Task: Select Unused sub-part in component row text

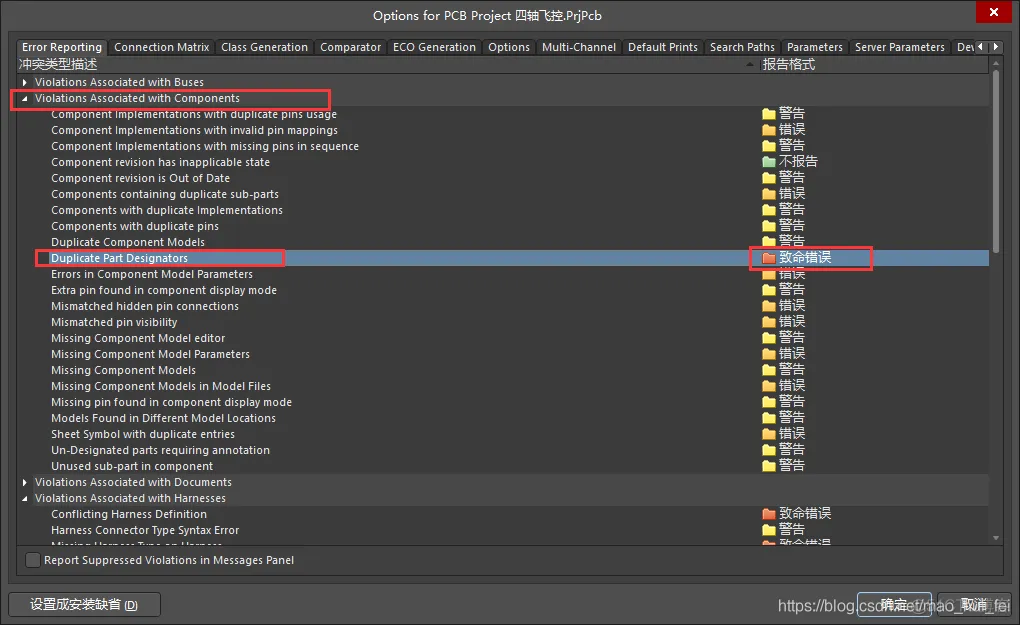Action: tap(132, 466)
